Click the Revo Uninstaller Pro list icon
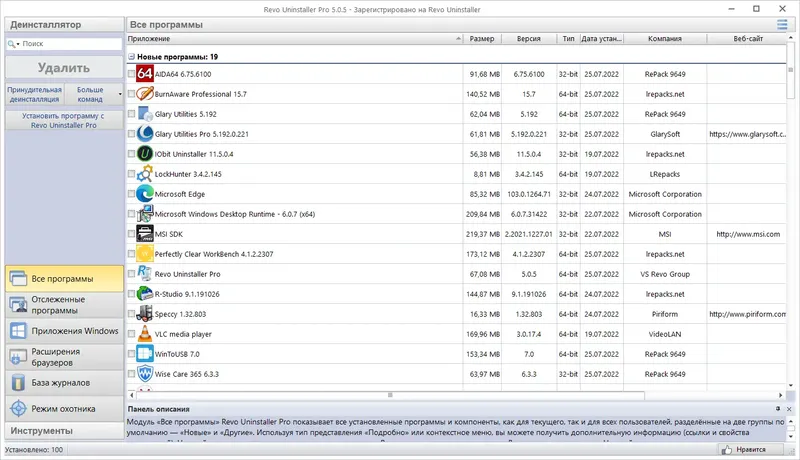Viewport: 800px width, 460px height. point(145,274)
